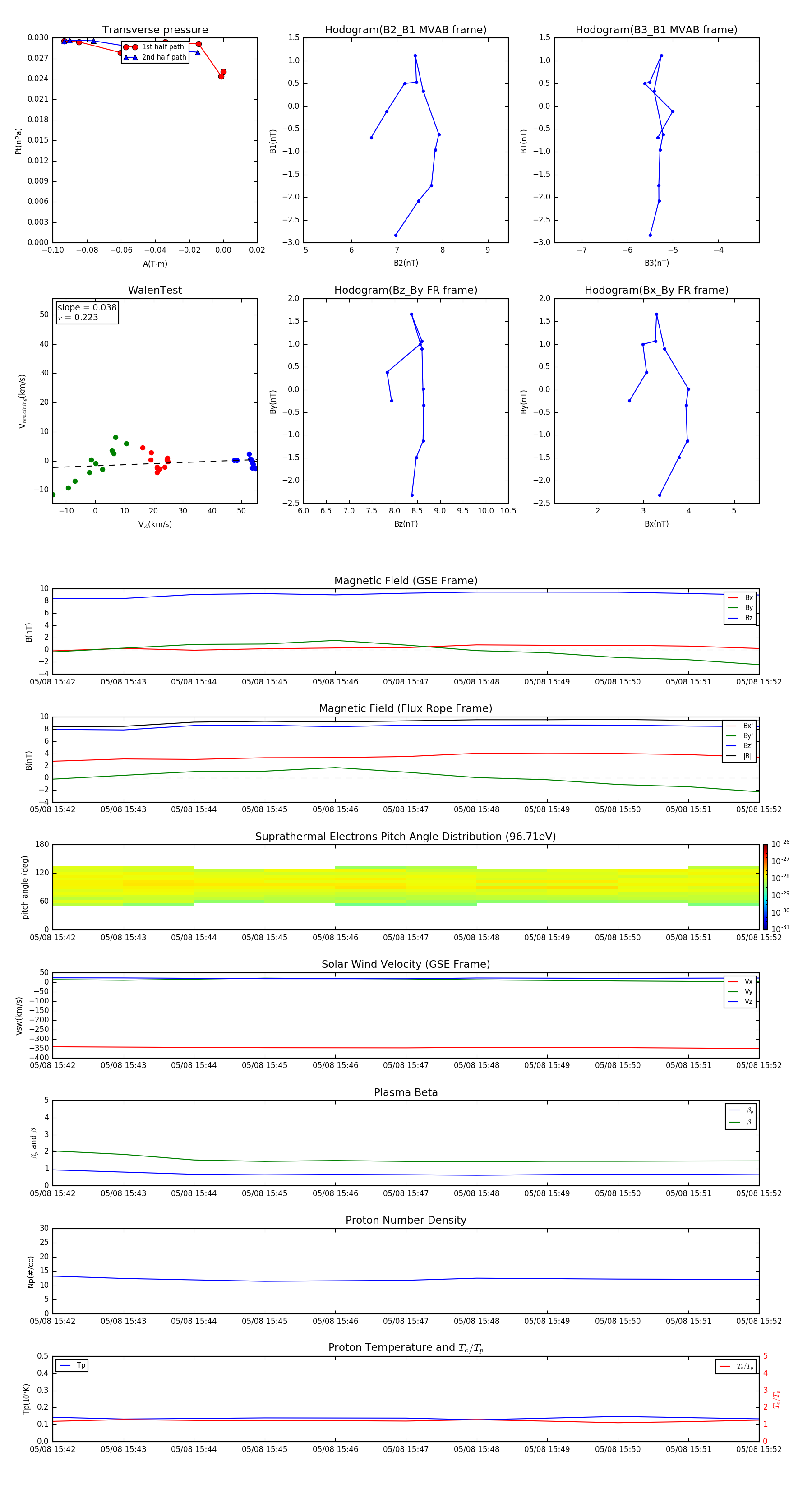Click the "Hodogram(Bx_By FR frame)" title
This screenshot has height=1489, width=812.
pyautogui.click(x=656, y=290)
